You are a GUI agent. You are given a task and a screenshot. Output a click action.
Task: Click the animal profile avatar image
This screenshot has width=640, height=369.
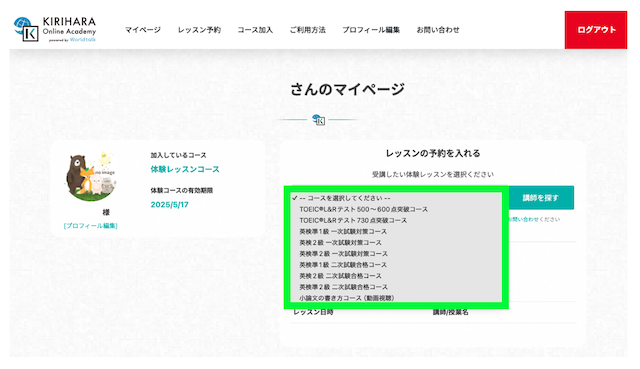tap(91, 176)
